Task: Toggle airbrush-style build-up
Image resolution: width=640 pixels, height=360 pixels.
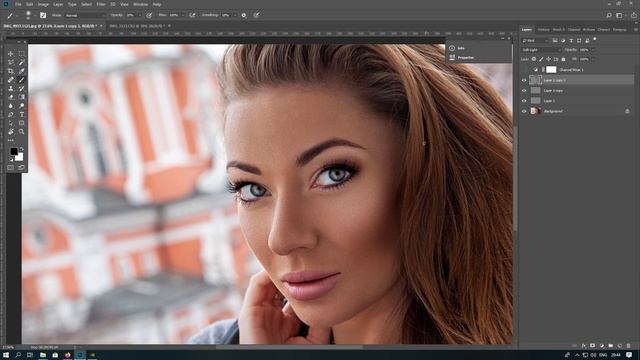Action: (192, 15)
